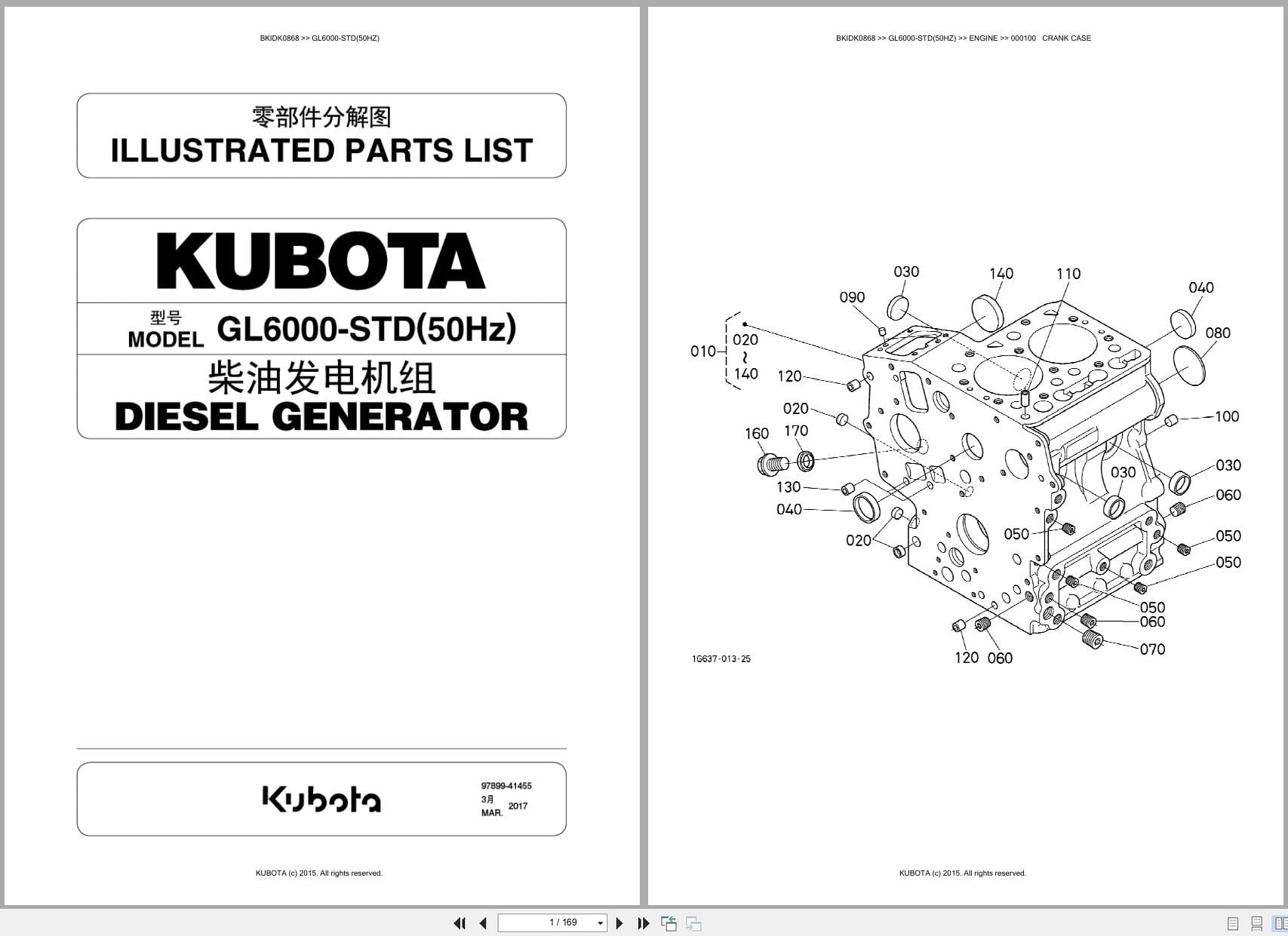Click diagram label 110
This screenshot has width=1288, height=936.
(x=1068, y=274)
